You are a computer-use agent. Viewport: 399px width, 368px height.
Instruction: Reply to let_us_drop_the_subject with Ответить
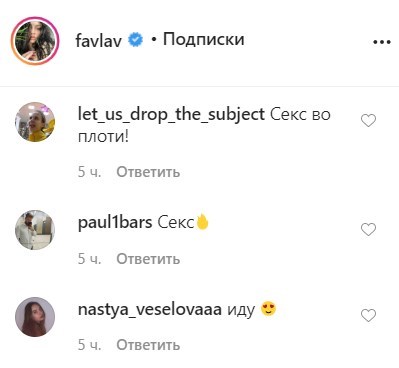coord(148,172)
